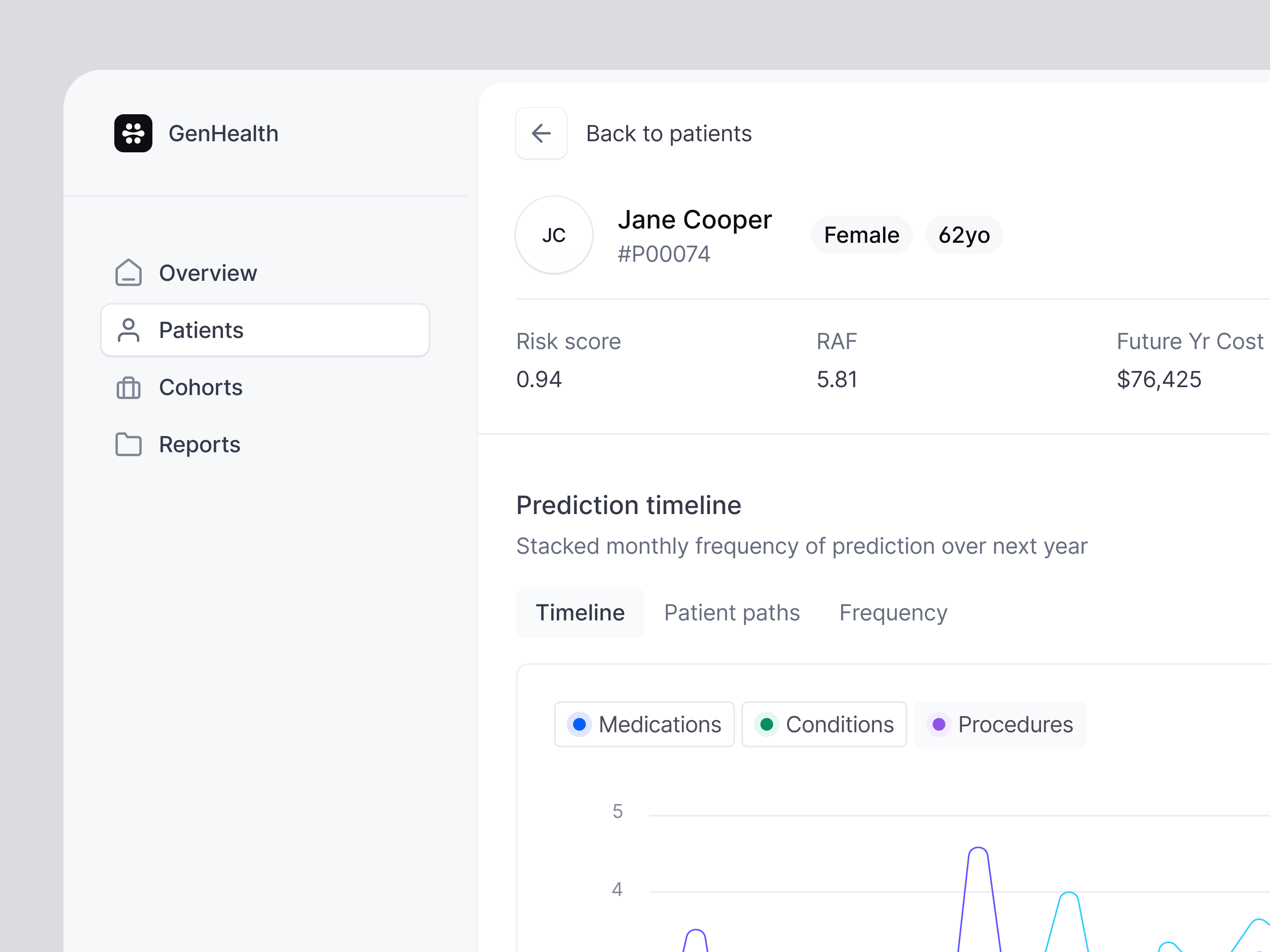Toggle the Procedures series filter

(x=1000, y=724)
